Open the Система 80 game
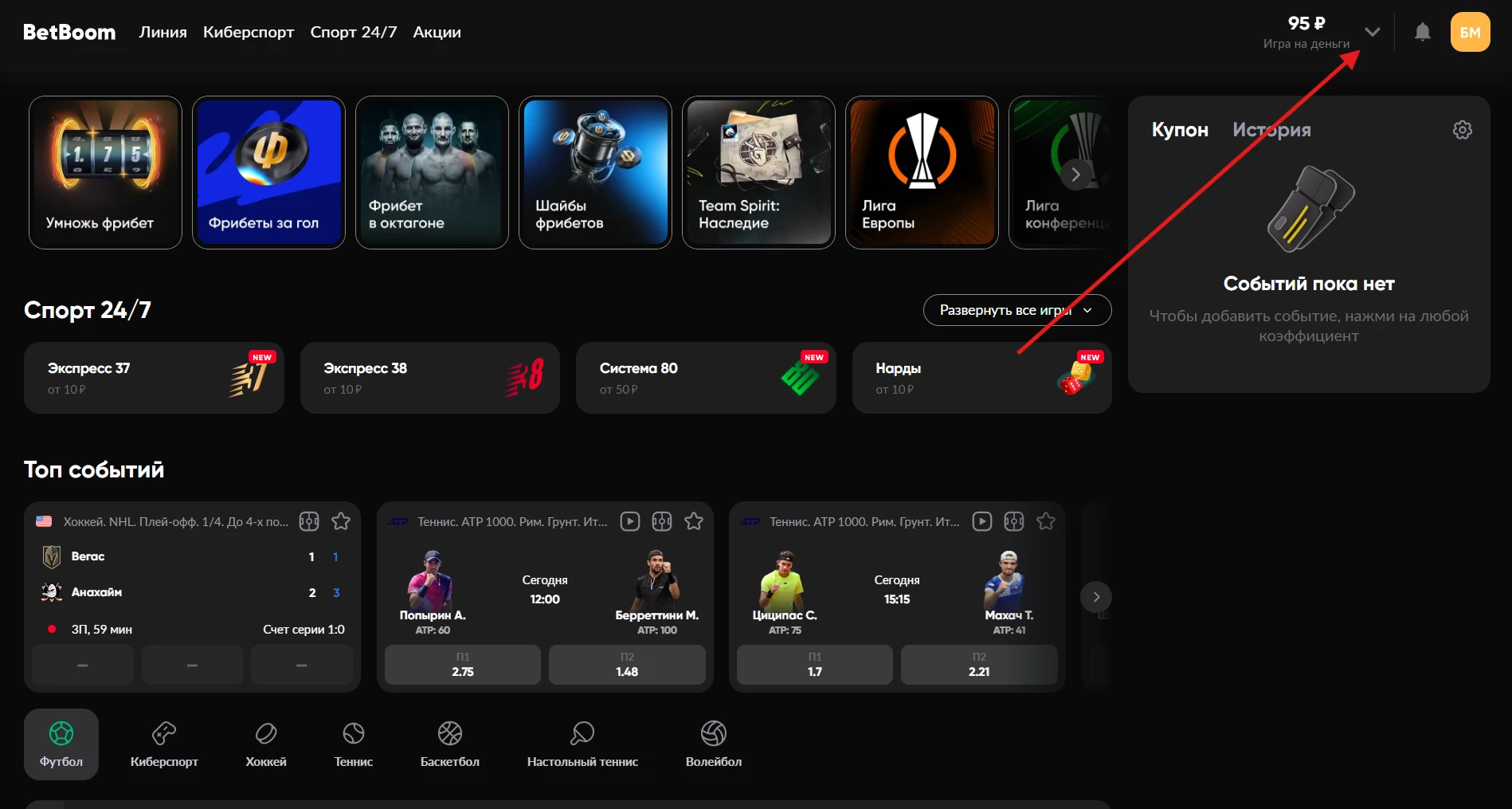The image size is (1512, 809). coord(706,378)
